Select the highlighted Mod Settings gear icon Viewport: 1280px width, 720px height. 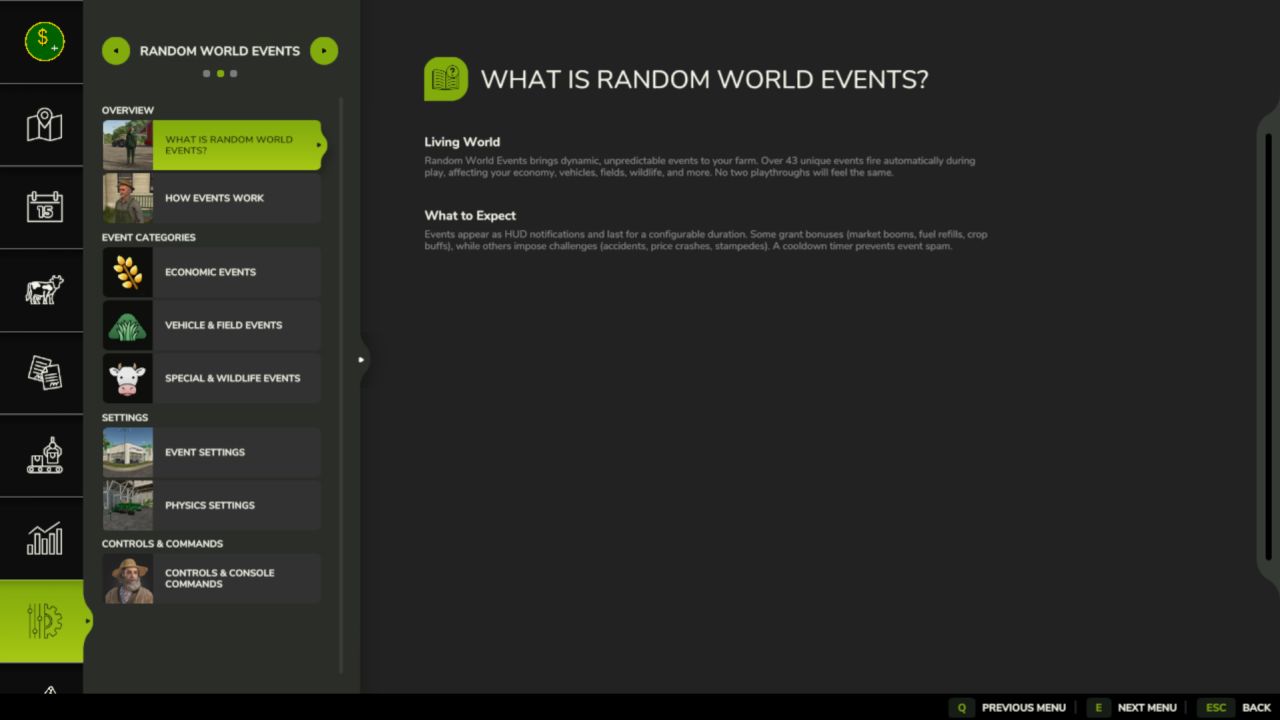pos(42,621)
